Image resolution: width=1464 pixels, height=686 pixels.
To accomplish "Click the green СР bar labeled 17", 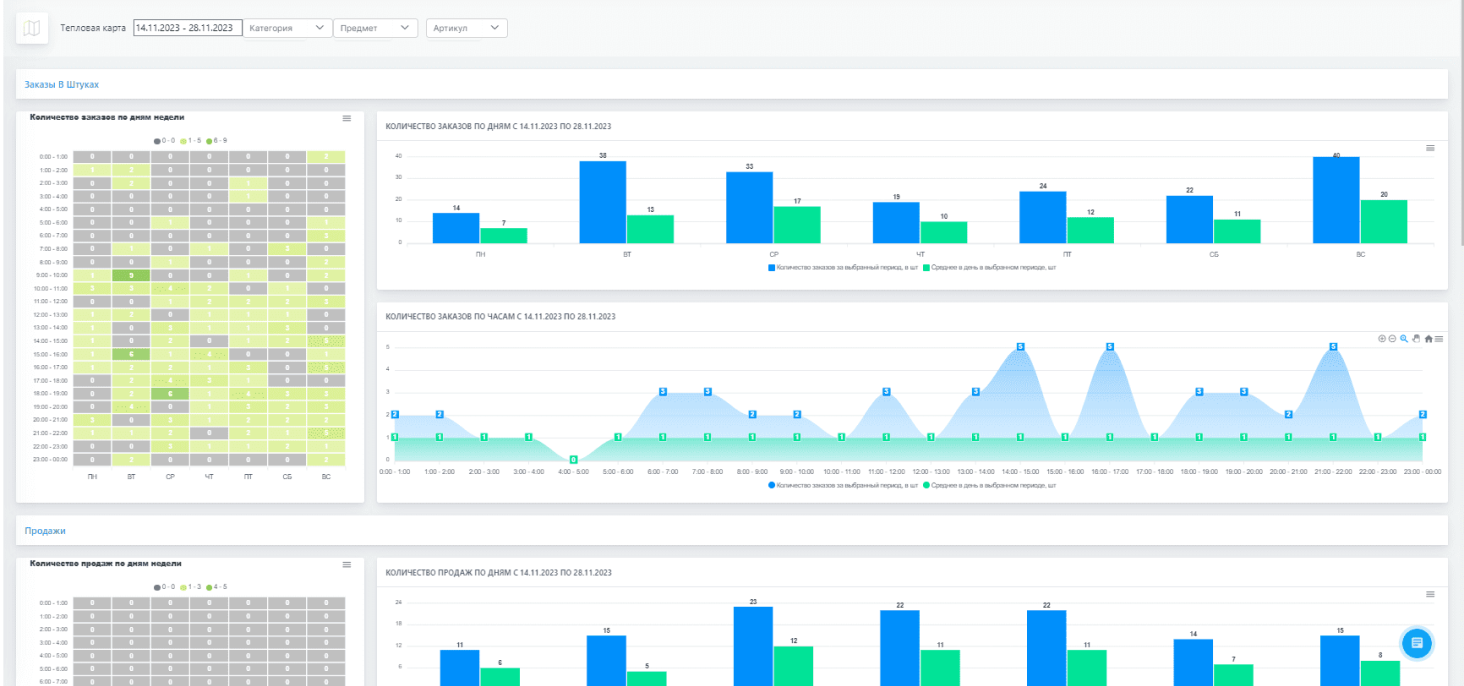I will pyautogui.click(x=797, y=225).
